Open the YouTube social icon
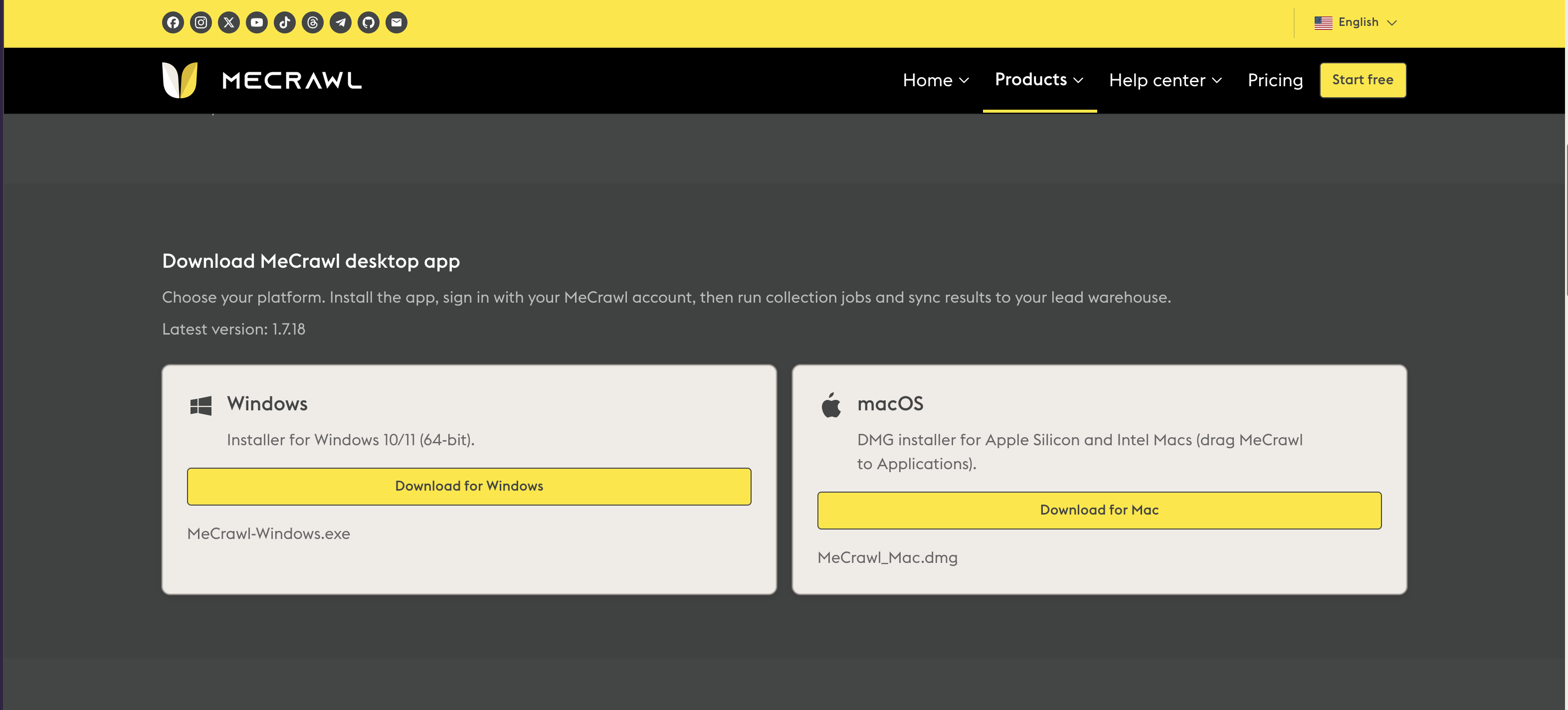The image size is (1568, 710). [257, 22]
